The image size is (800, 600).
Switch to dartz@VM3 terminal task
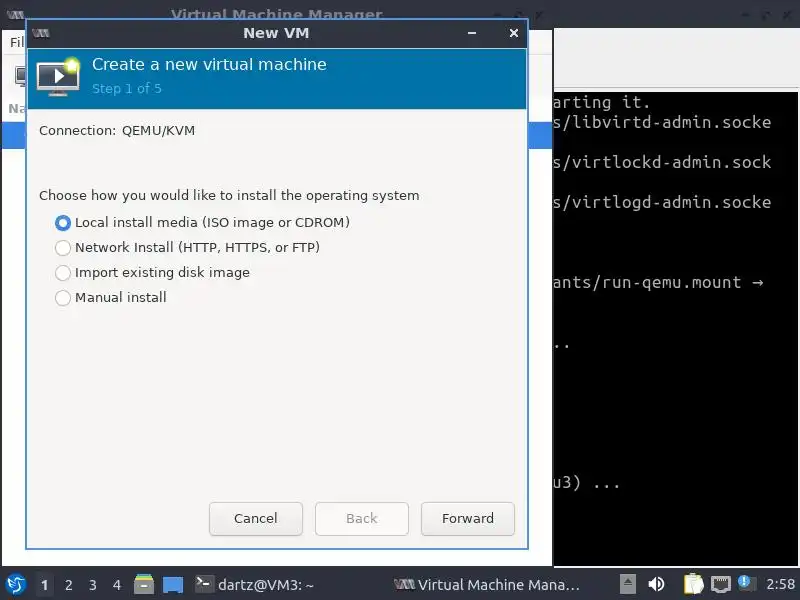[x=254, y=585]
